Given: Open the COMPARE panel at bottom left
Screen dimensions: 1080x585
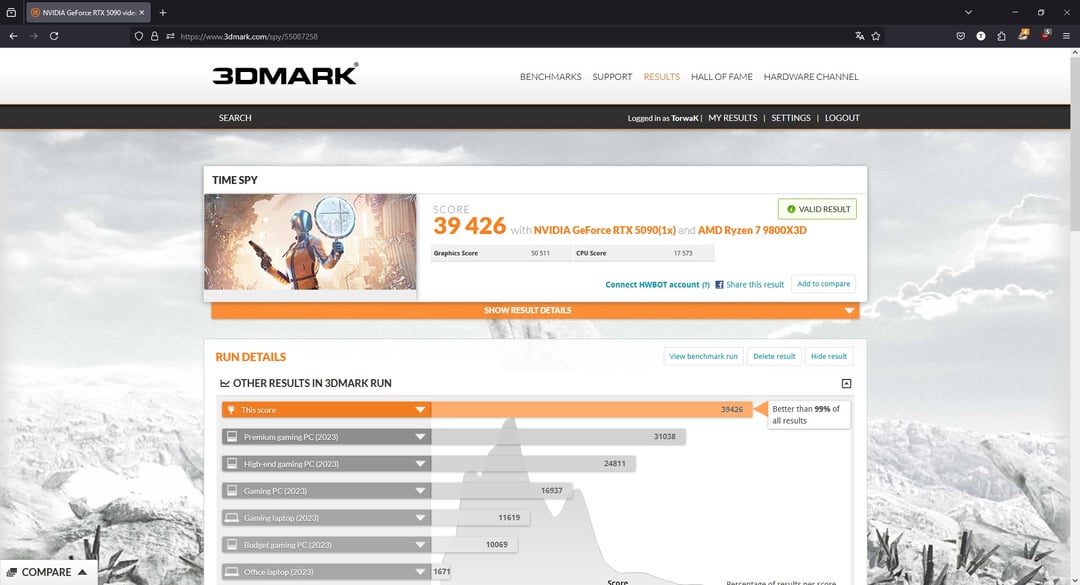Looking at the screenshot, I should coord(47,572).
